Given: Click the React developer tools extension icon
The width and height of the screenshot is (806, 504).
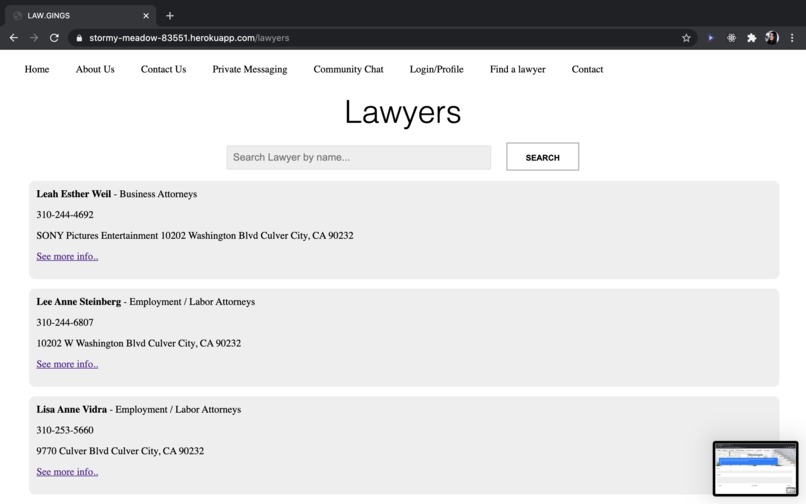Looking at the screenshot, I should 731,38.
